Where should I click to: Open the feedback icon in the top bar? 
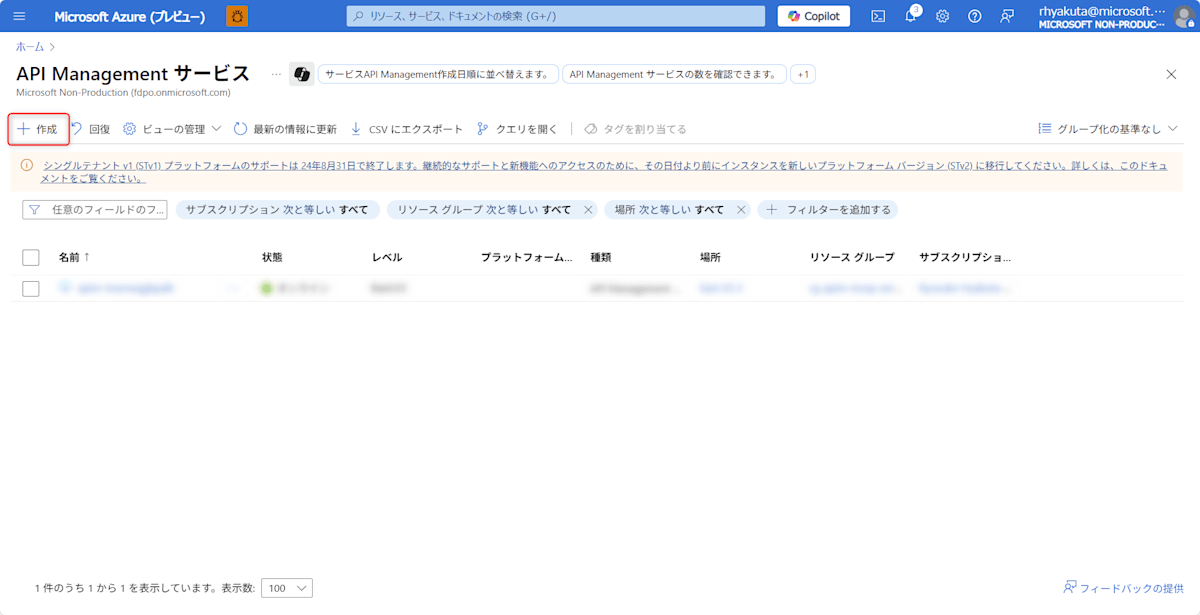coord(1007,16)
